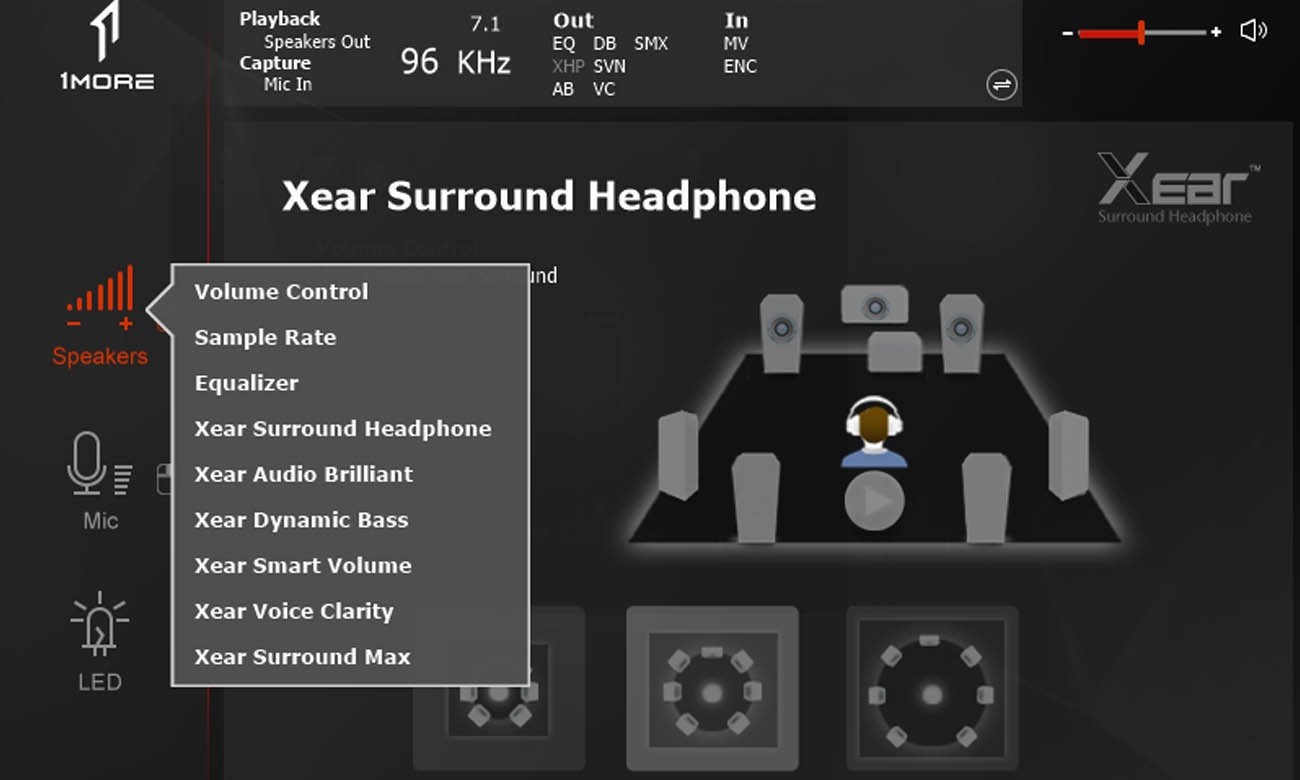Select Xear Audio Brilliant menu entry
Screen dimensions: 1300x780
coord(303,475)
